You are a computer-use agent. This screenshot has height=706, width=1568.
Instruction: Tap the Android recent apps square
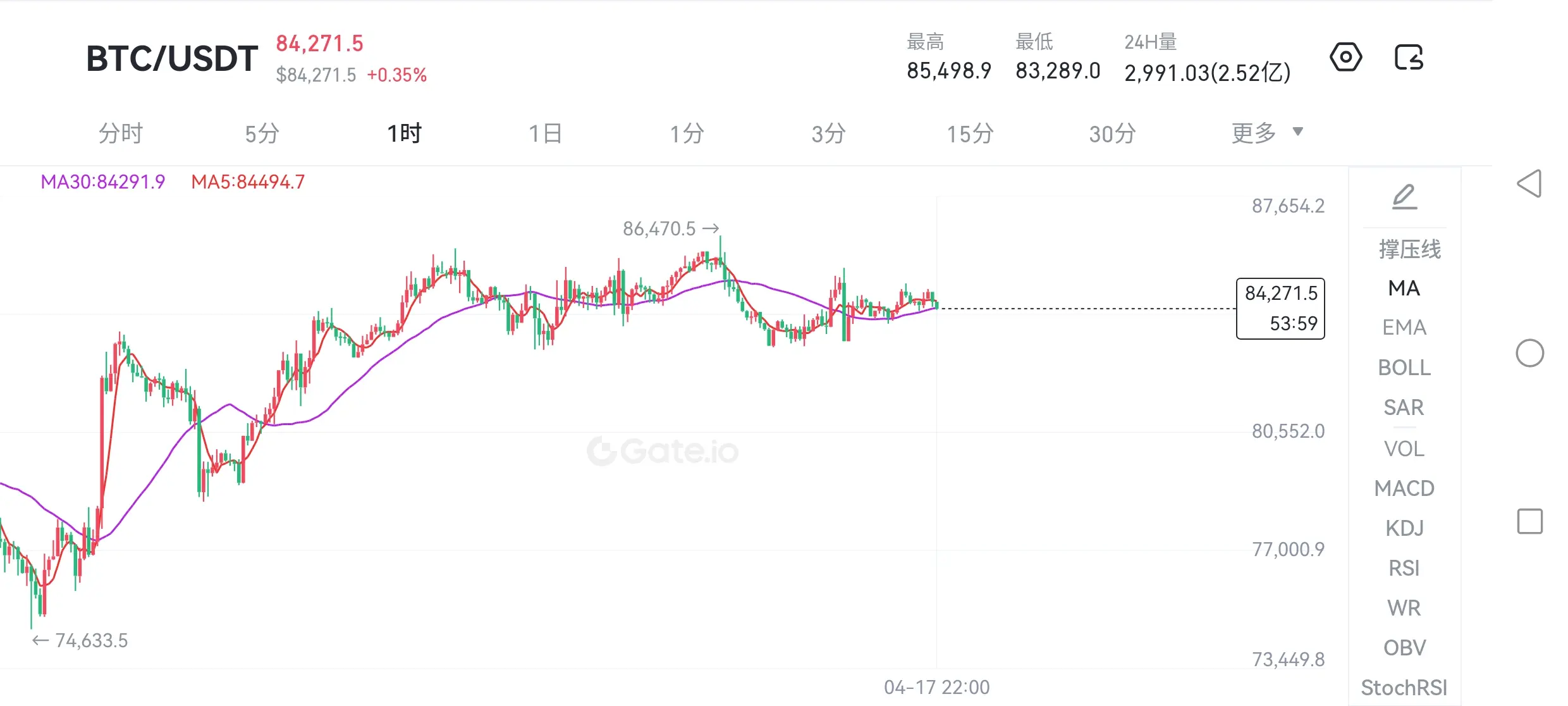click(x=1529, y=521)
